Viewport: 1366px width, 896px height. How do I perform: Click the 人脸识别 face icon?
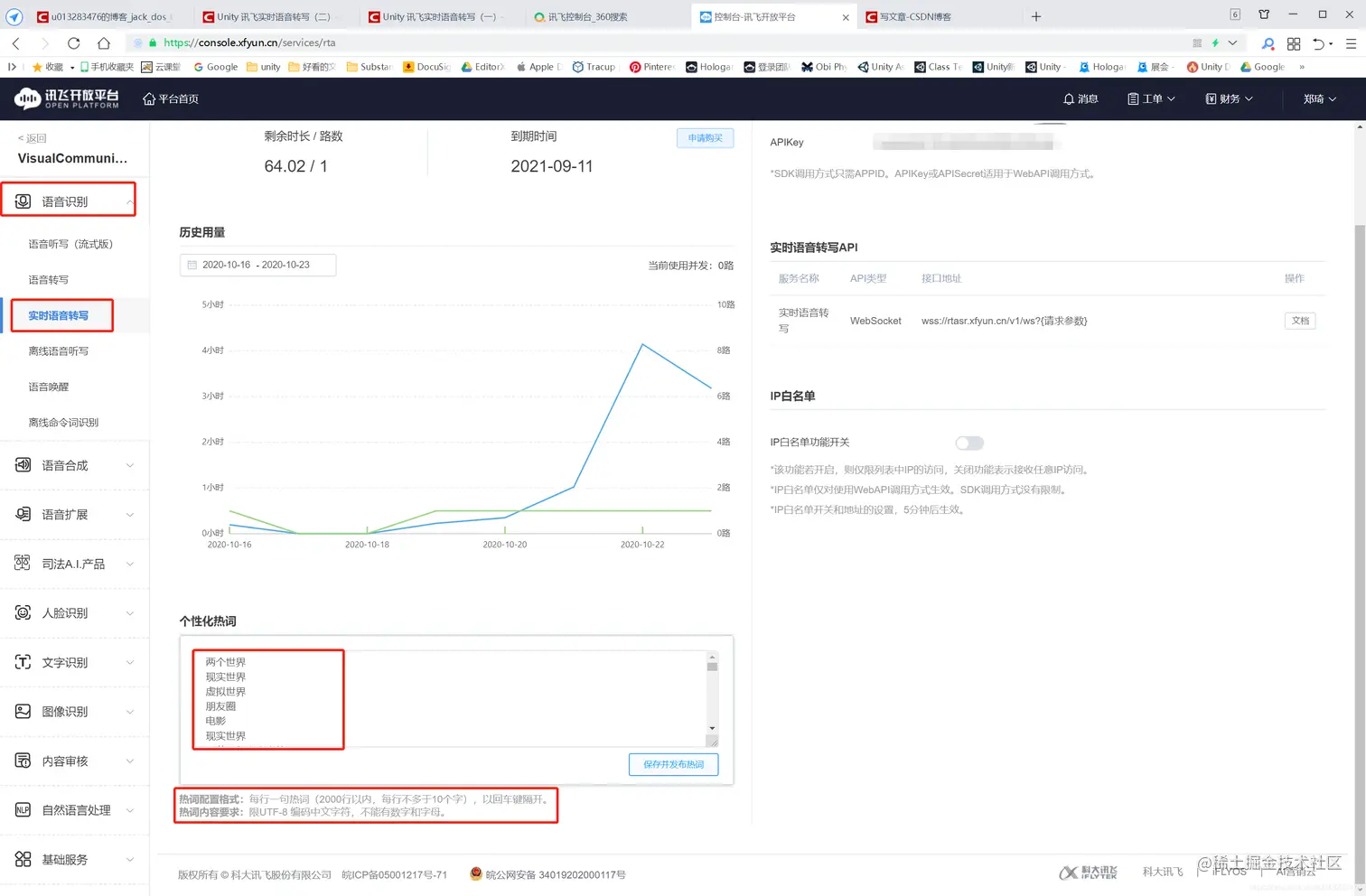(x=23, y=612)
